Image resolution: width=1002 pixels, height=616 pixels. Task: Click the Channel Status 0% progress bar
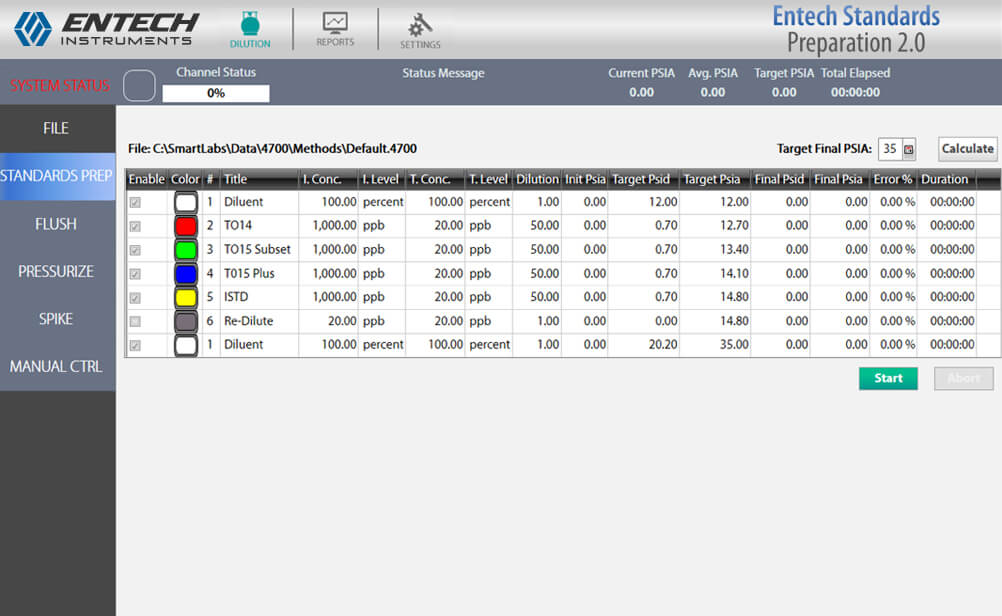point(216,93)
